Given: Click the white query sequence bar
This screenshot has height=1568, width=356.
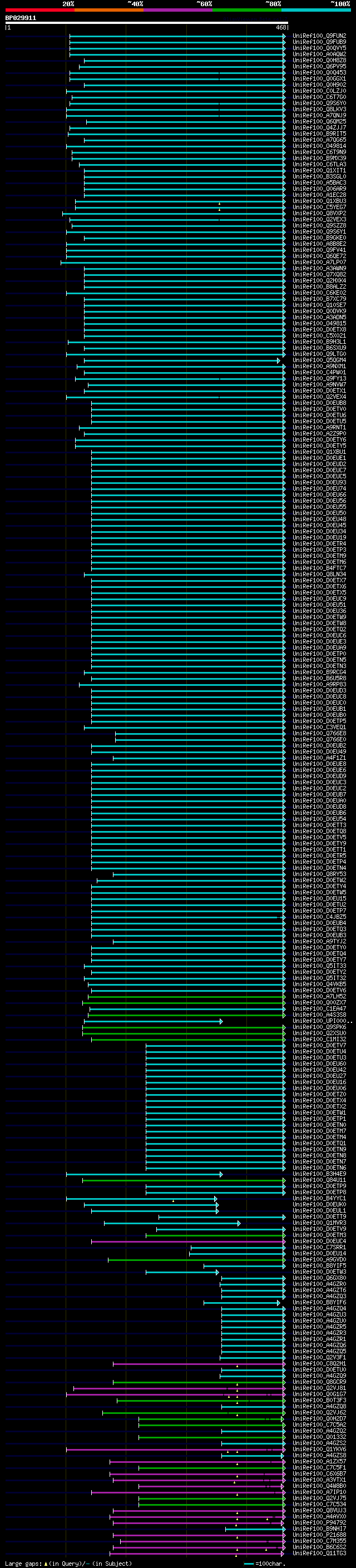Looking at the screenshot, I should tap(147, 23).
